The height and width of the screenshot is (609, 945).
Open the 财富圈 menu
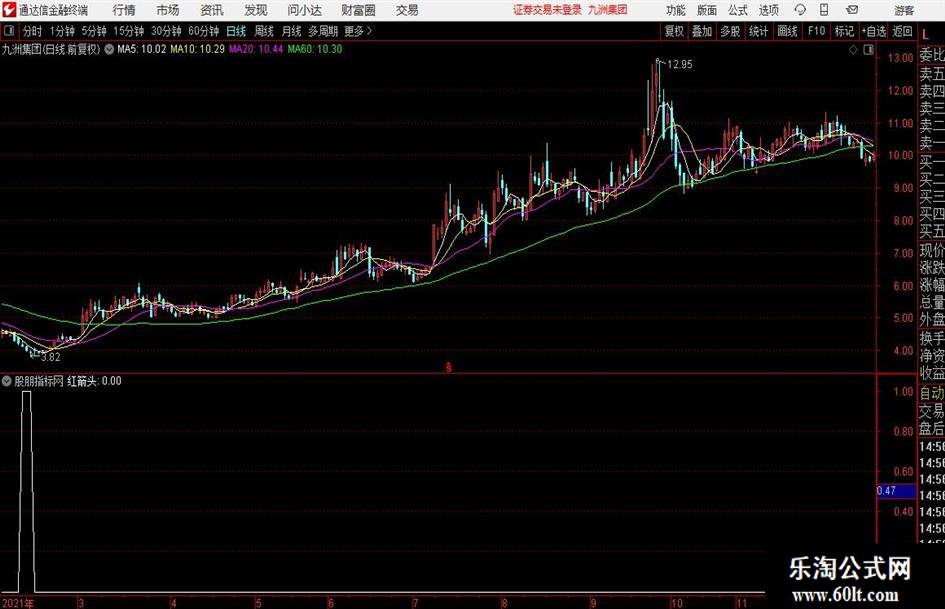click(x=358, y=10)
